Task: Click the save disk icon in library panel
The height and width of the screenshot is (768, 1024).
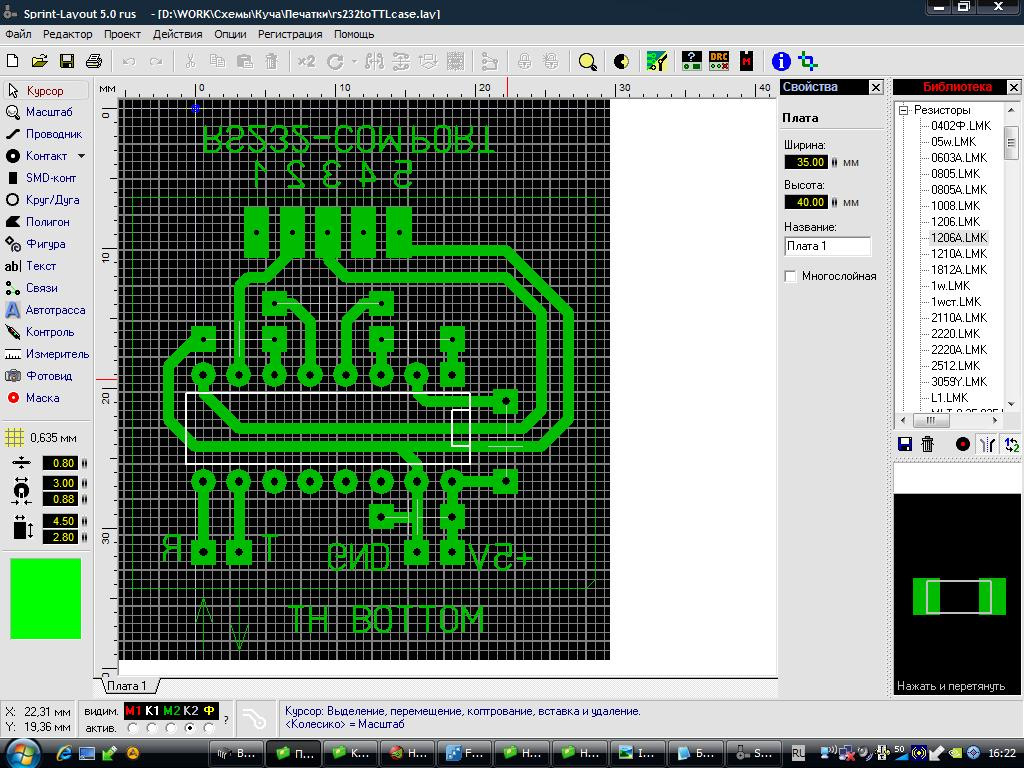Action: (904, 444)
